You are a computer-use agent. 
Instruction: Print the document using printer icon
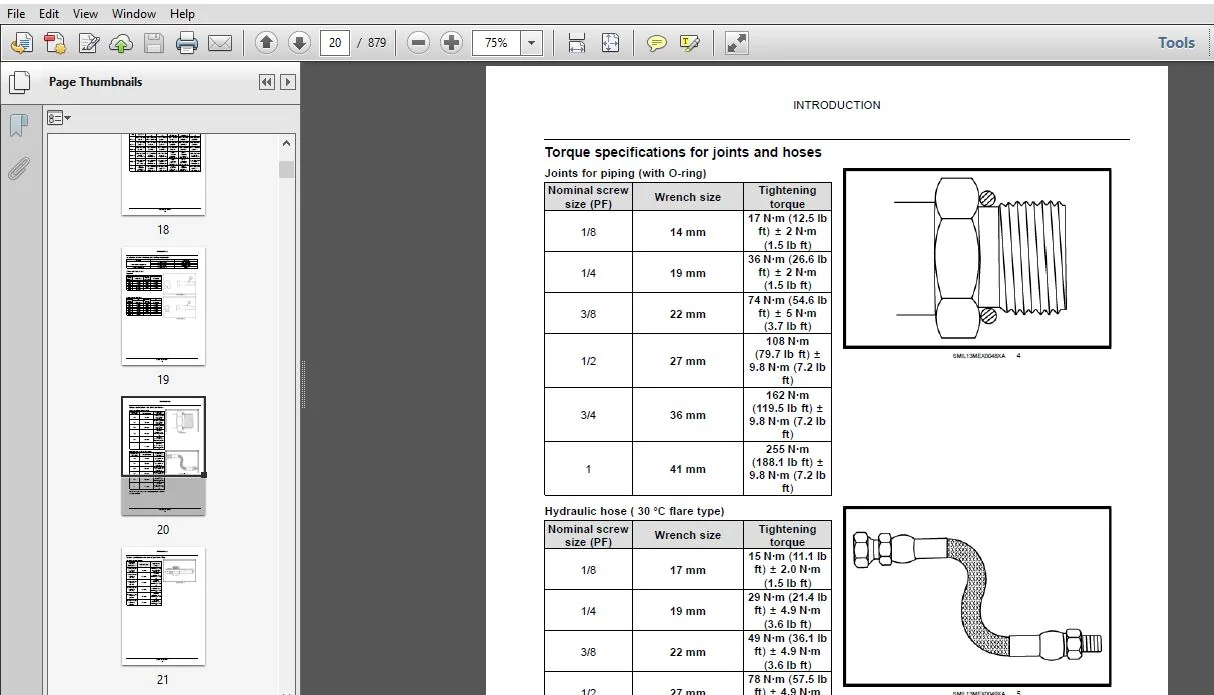[x=187, y=43]
